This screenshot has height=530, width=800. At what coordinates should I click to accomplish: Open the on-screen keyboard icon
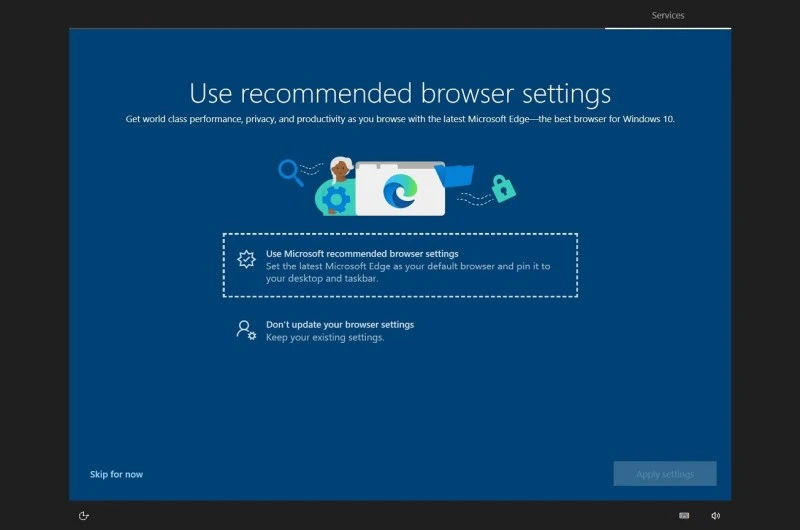point(684,516)
